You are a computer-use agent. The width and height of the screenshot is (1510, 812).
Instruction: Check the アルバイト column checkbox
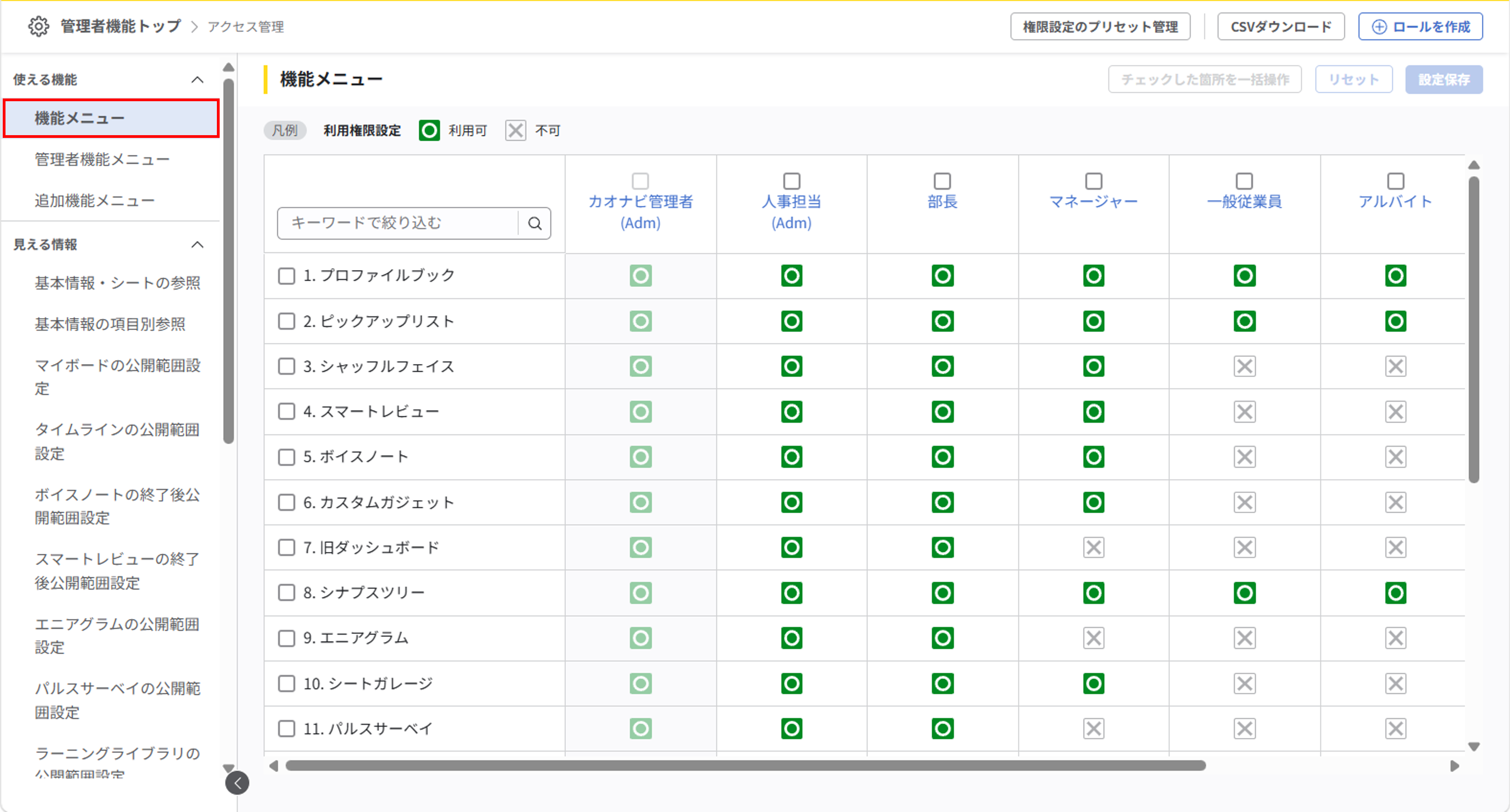(x=1396, y=180)
